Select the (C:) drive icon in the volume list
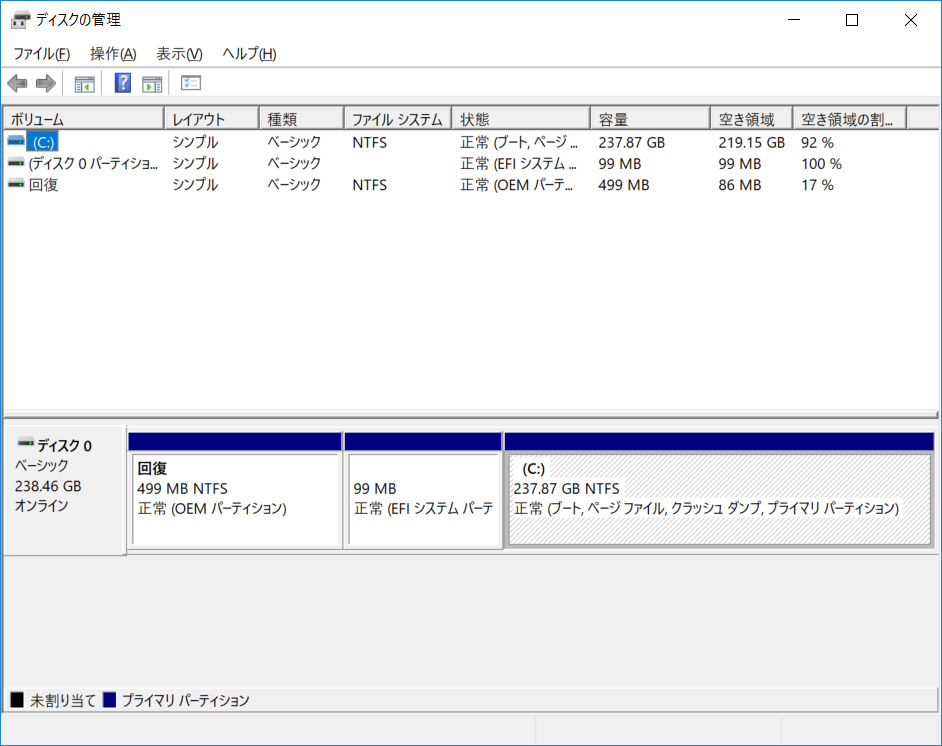 tap(14, 142)
